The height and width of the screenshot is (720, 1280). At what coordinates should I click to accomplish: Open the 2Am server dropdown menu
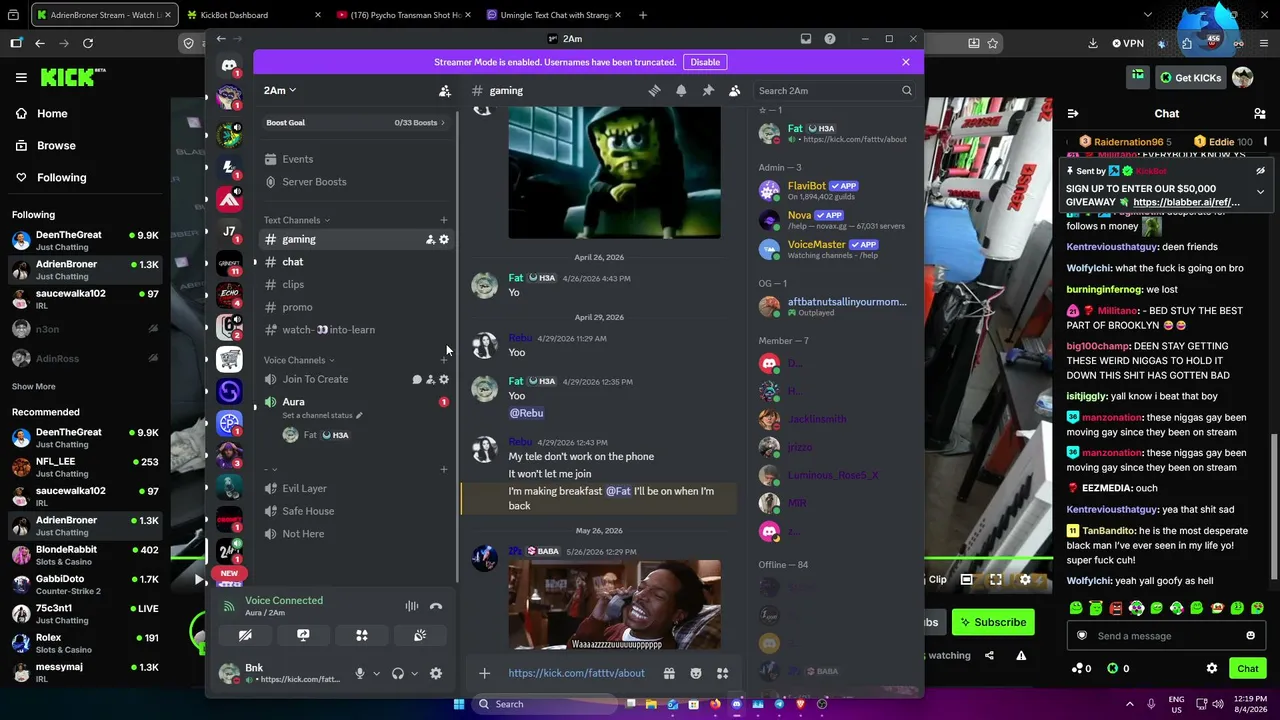pos(280,91)
